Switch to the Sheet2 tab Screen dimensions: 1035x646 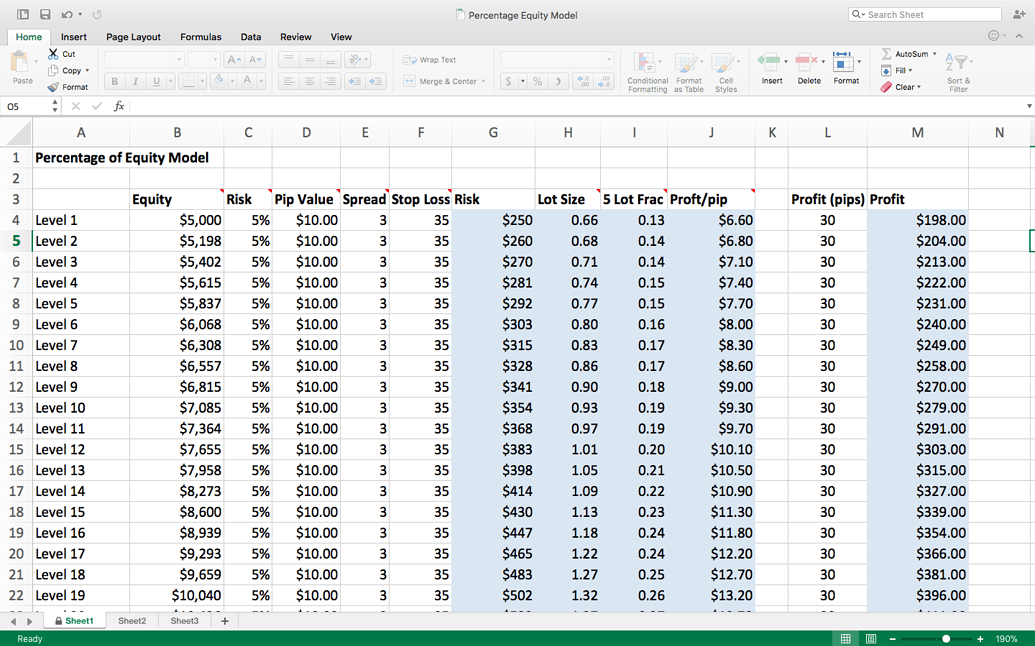(132, 621)
